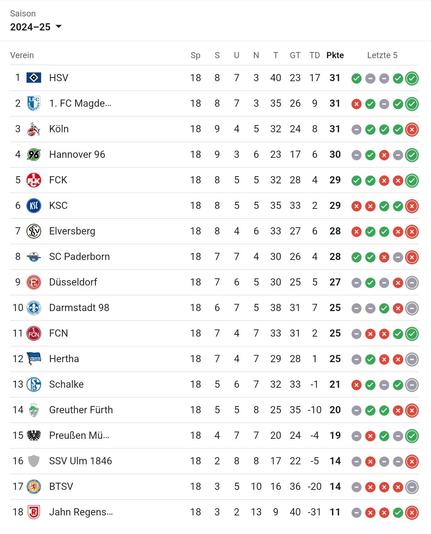Click the Verein column header

coord(22,55)
